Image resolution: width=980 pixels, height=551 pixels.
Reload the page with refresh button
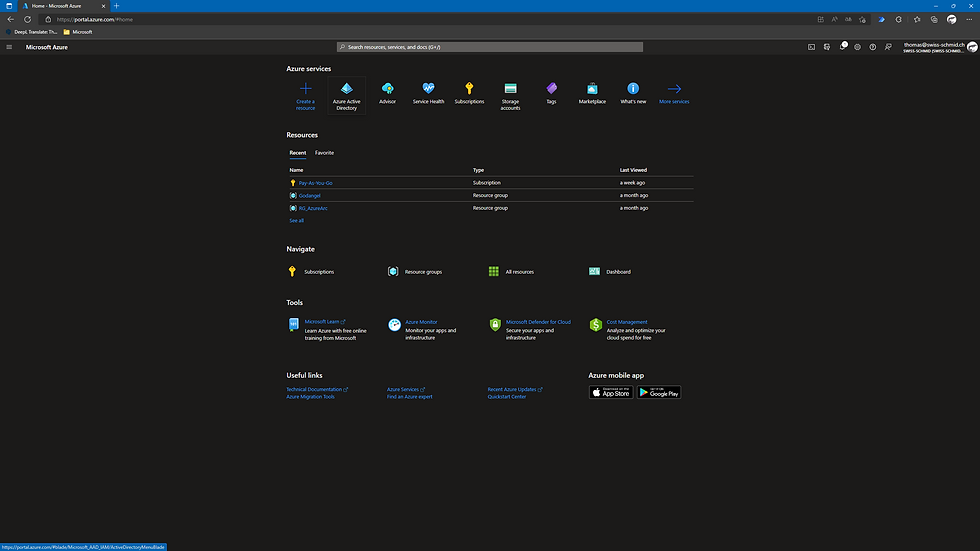[28, 19]
